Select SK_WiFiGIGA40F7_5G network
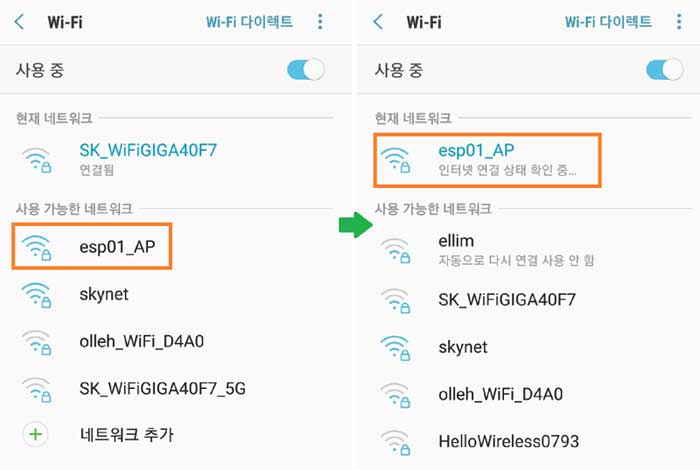Screen dimensions: 700x470 click(x=174, y=389)
